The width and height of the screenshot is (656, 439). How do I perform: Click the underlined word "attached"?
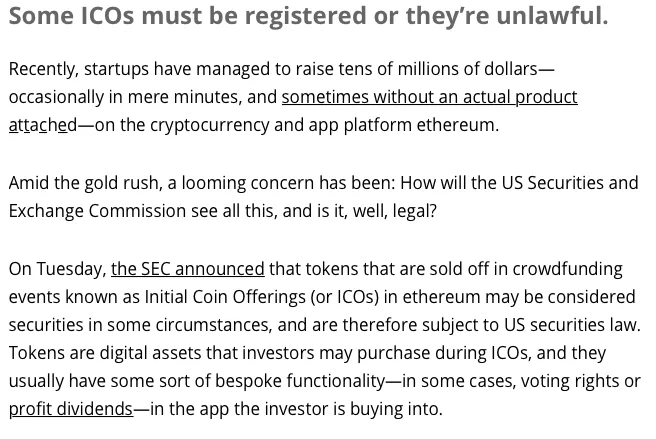click(43, 125)
